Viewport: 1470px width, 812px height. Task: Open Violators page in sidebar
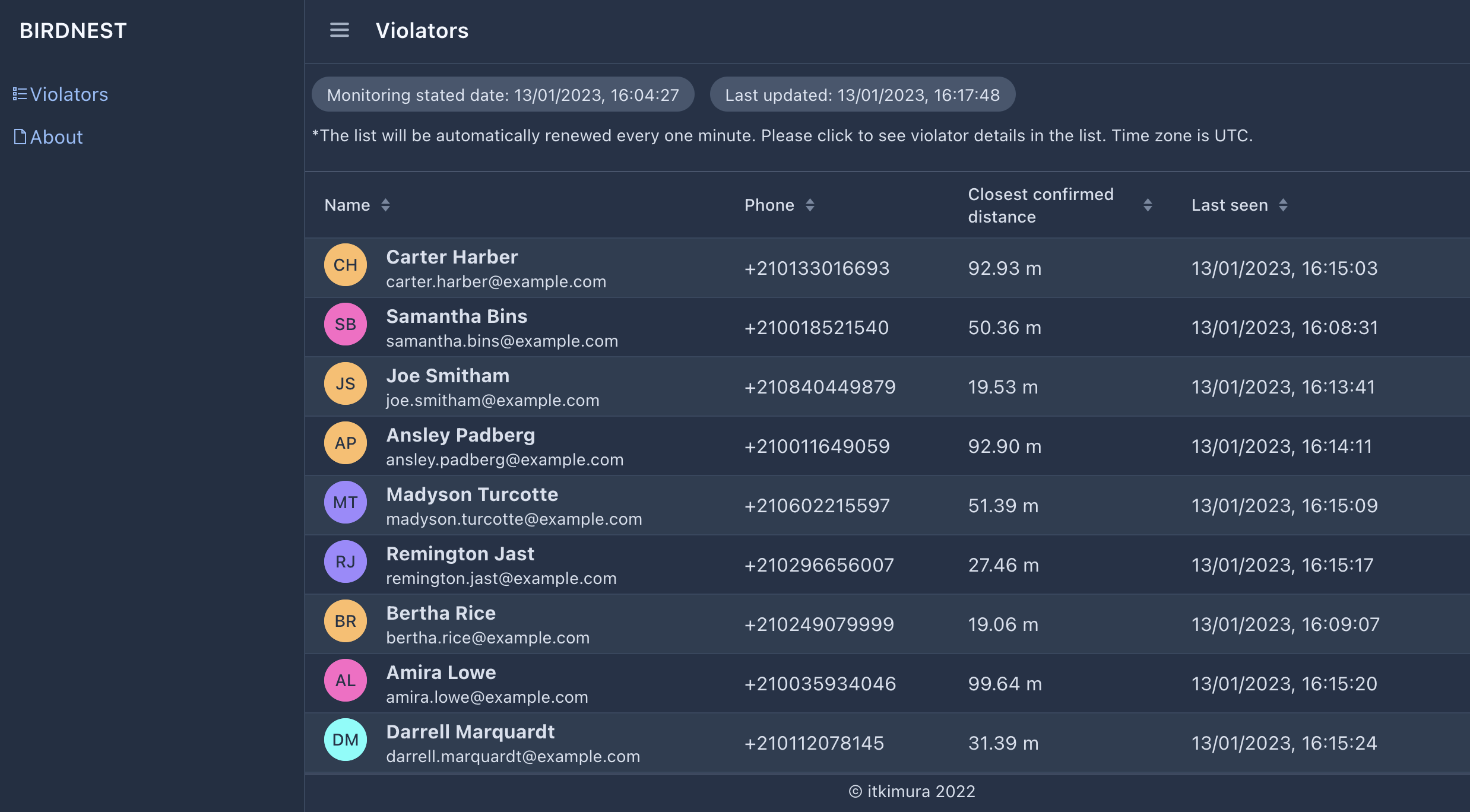(x=68, y=94)
